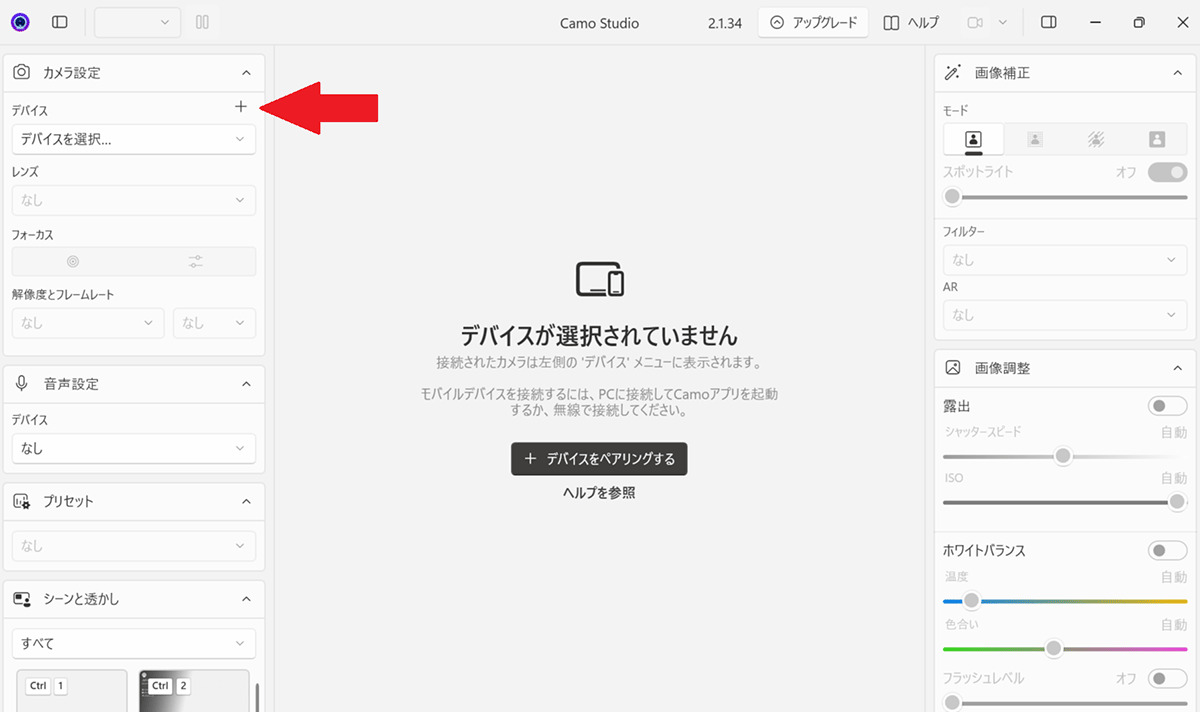
Task: Select the third background-removal mode icon
Action: [x=1096, y=140]
